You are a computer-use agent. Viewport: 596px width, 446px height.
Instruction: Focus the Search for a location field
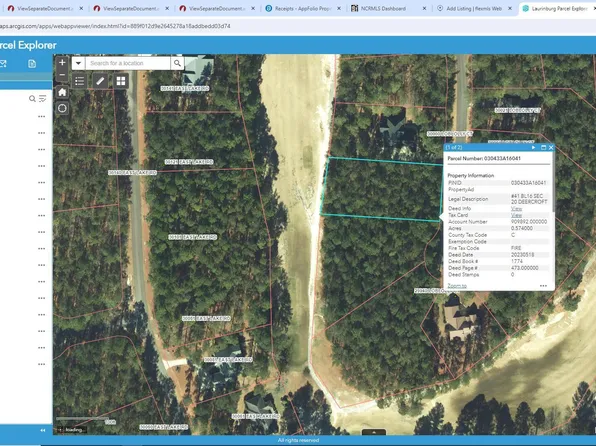(128, 63)
